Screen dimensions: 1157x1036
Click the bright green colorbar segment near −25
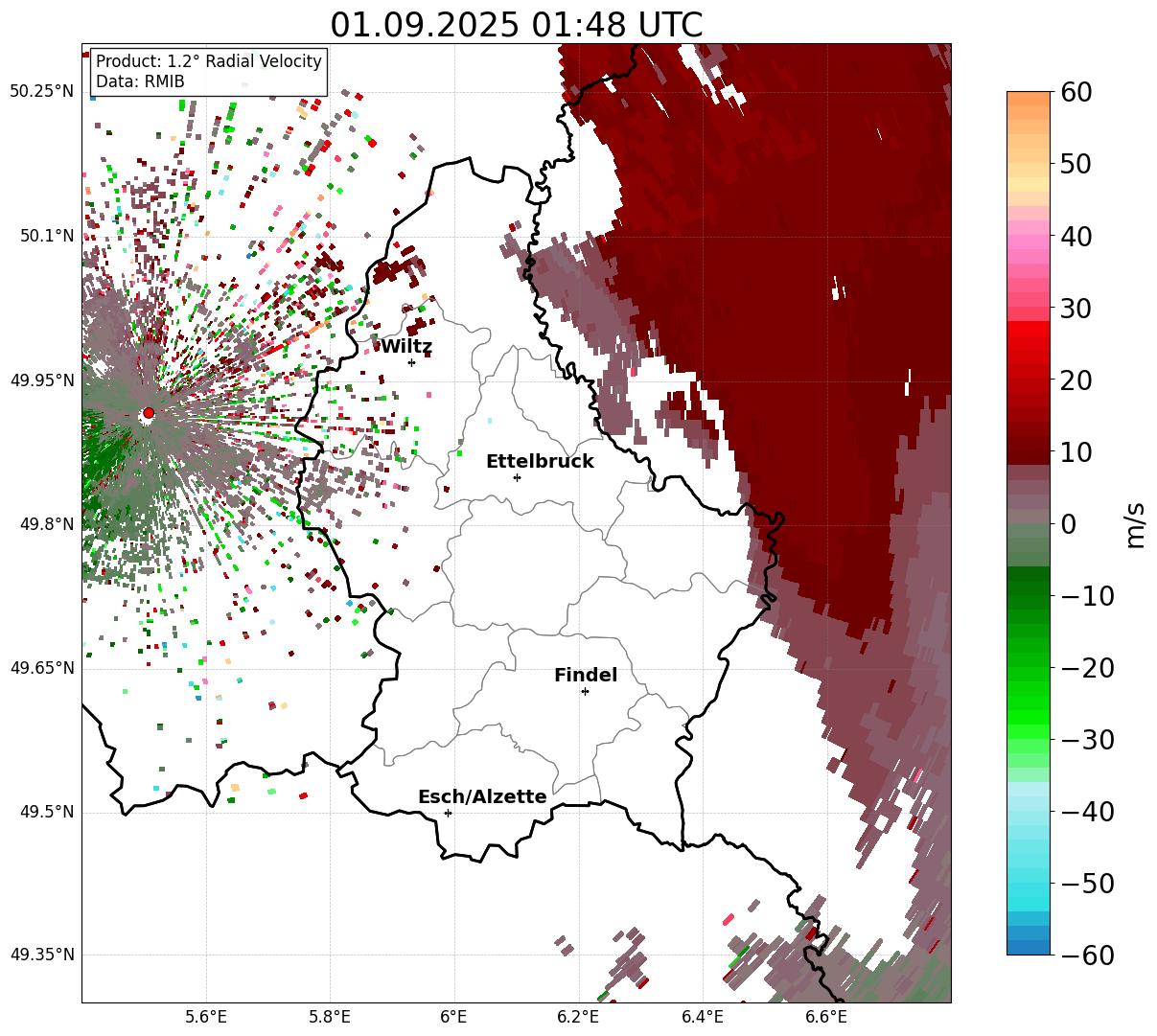coord(1029,704)
